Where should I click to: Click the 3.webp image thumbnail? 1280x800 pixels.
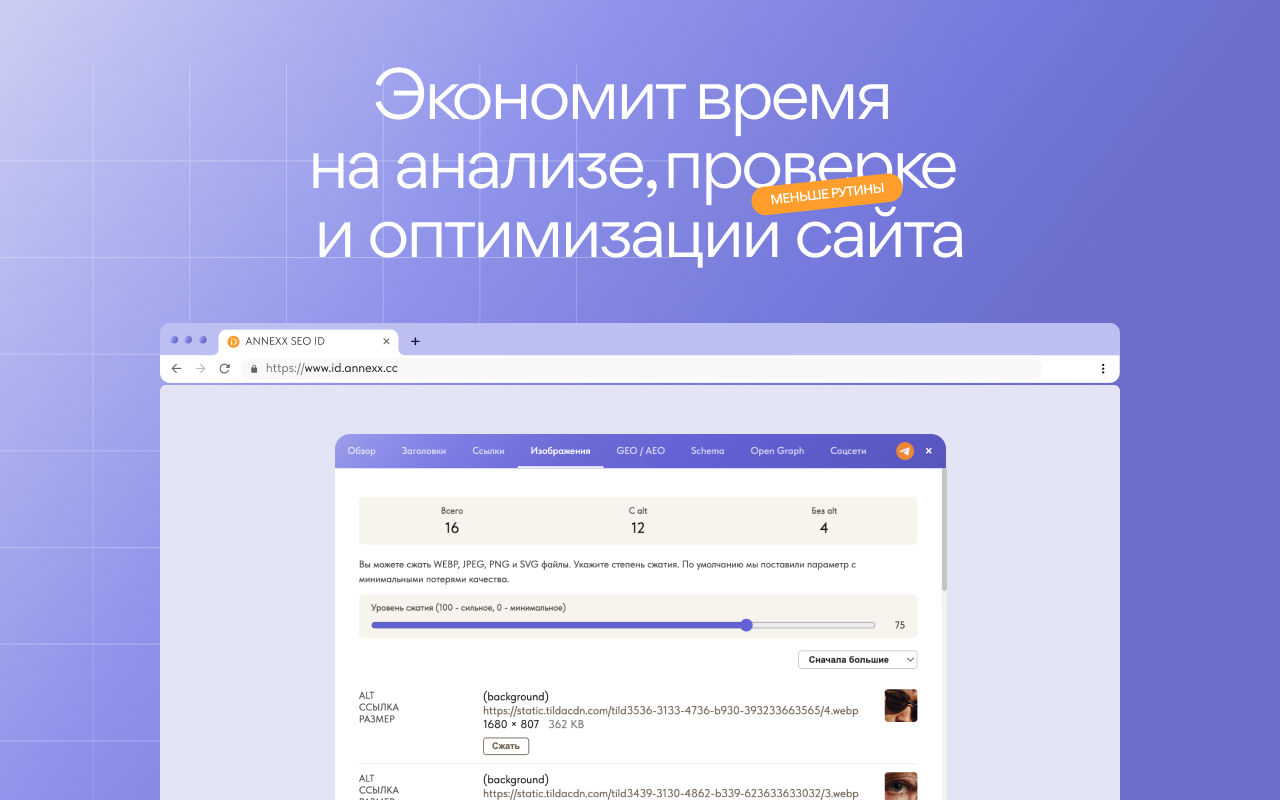click(x=901, y=786)
